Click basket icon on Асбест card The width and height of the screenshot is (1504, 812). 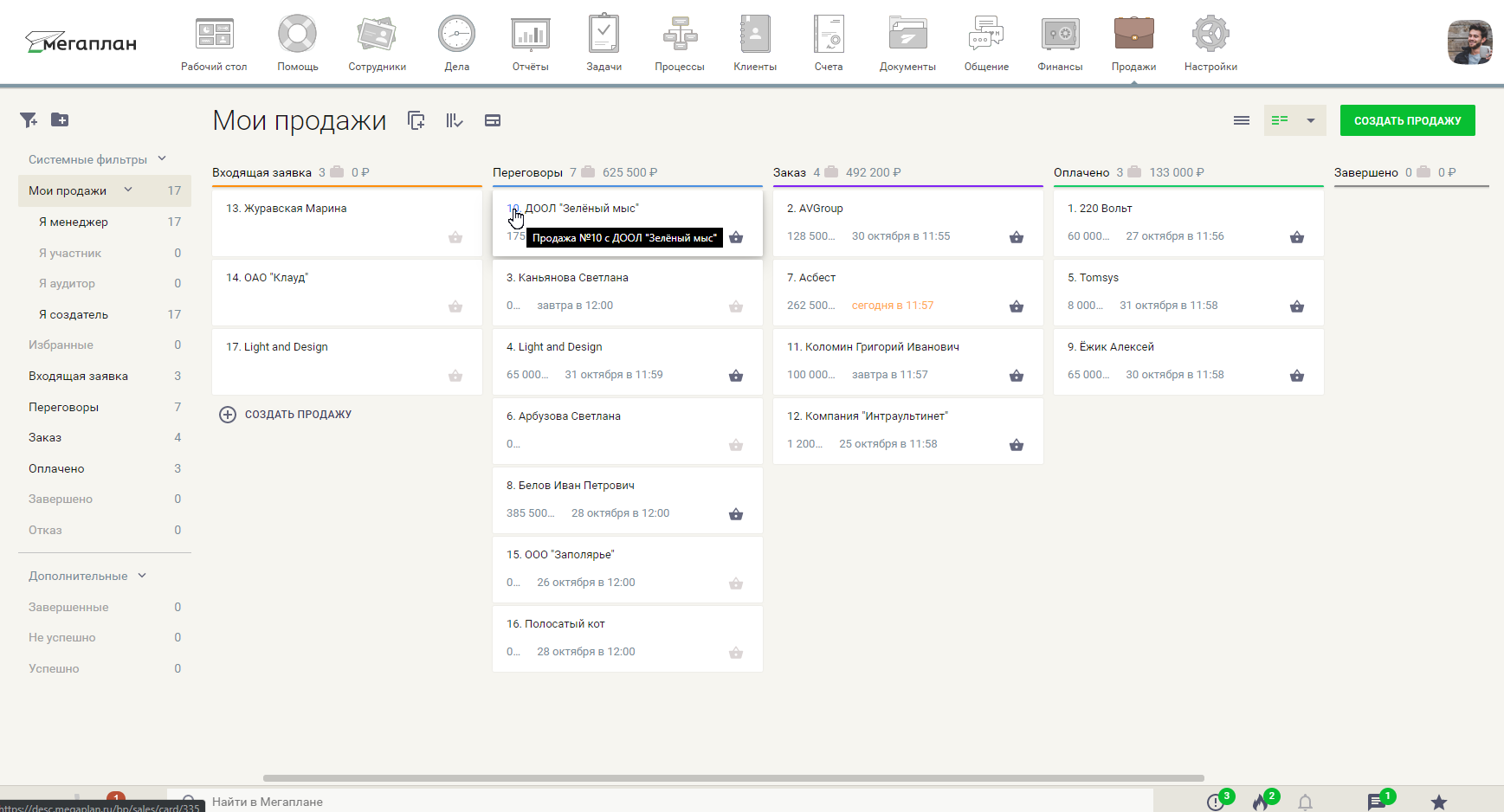pyautogui.click(x=1017, y=306)
